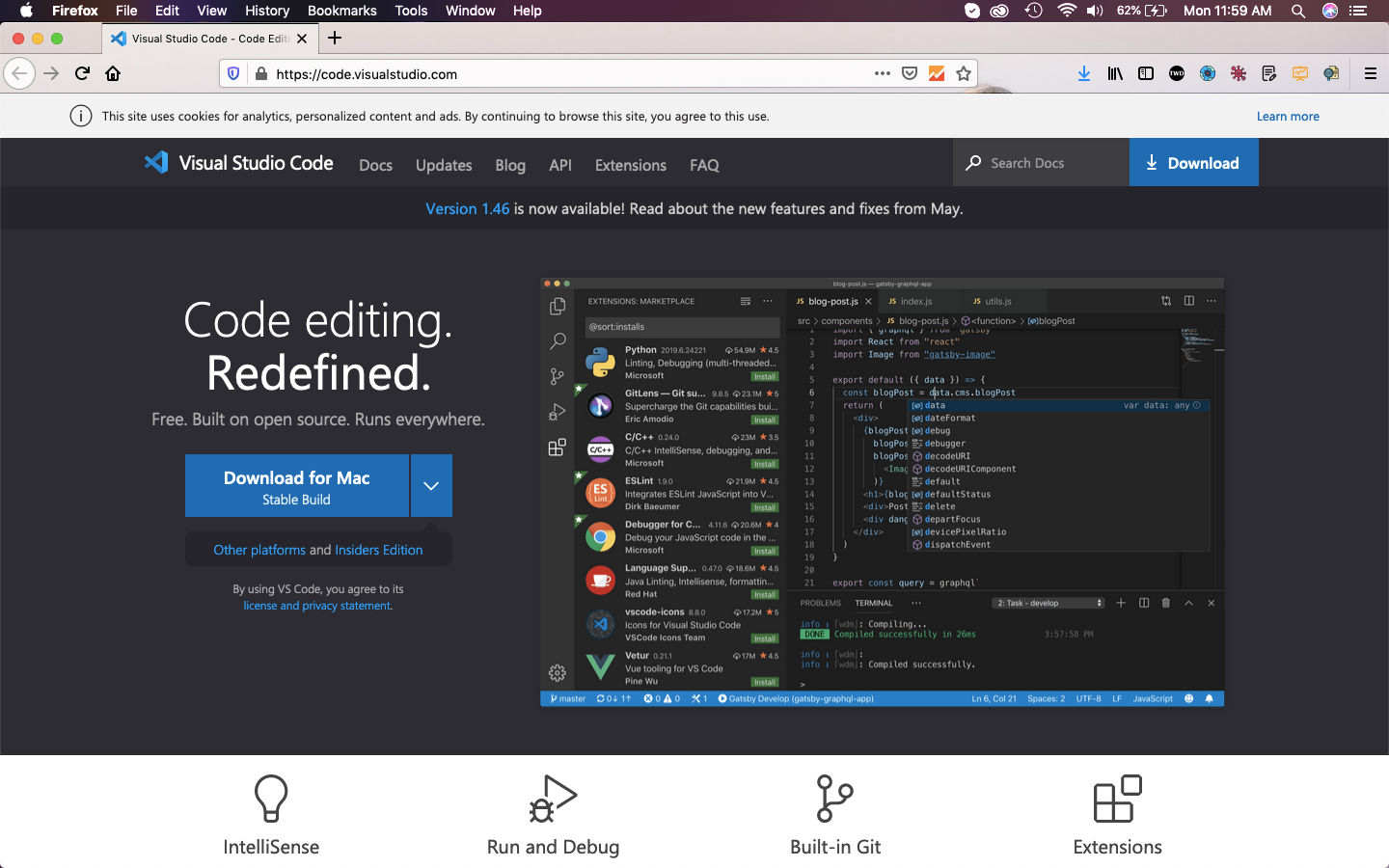Click the blue Download button in header
Screen dimensions: 1389x868
pyautogui.click(x=1194, y=162)
